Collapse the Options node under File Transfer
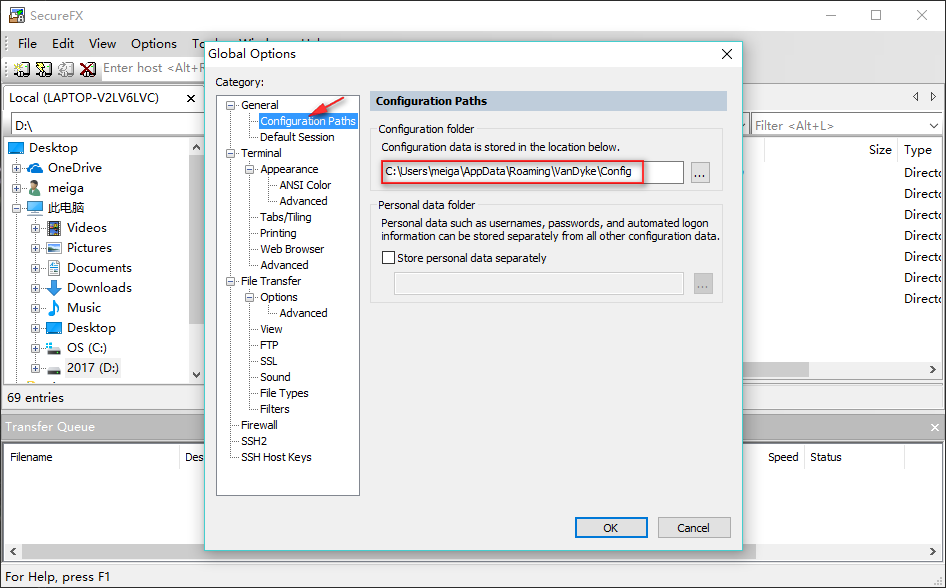Image resolution: width=946 pixels, height=588 pixels. pyautogui.click(x=249, y=297)
